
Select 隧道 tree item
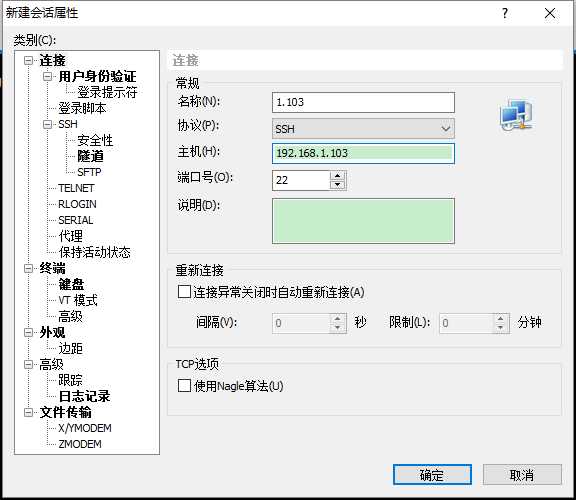[x=90, y=156]
